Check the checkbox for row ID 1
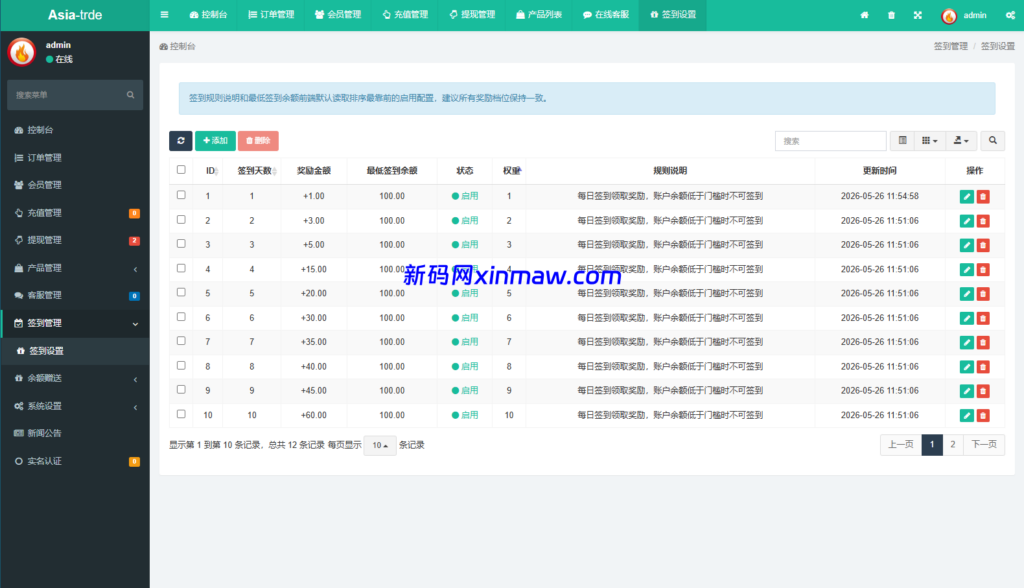The image size is (1024, 588). 181,195
